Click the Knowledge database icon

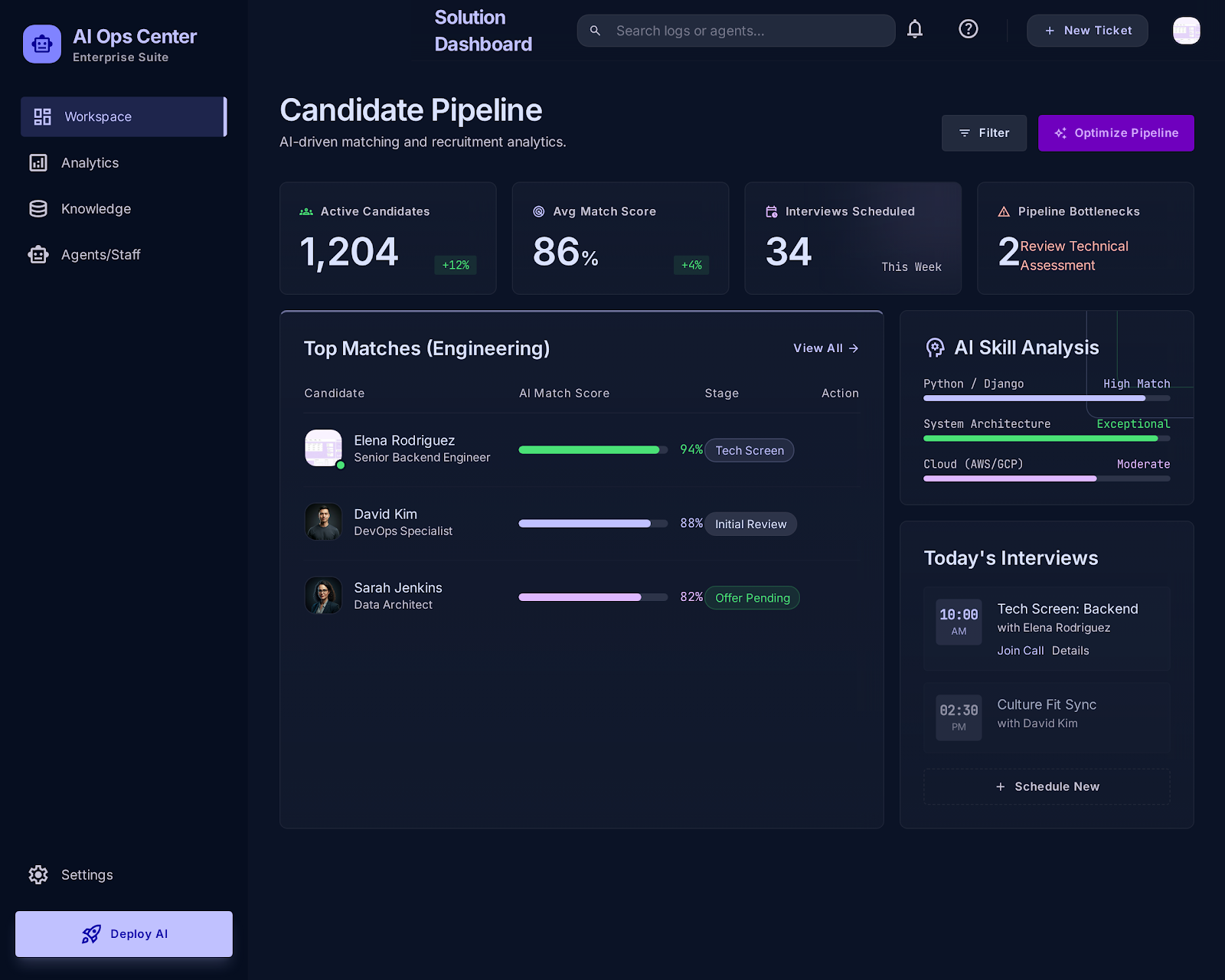(x=38, y=208)
